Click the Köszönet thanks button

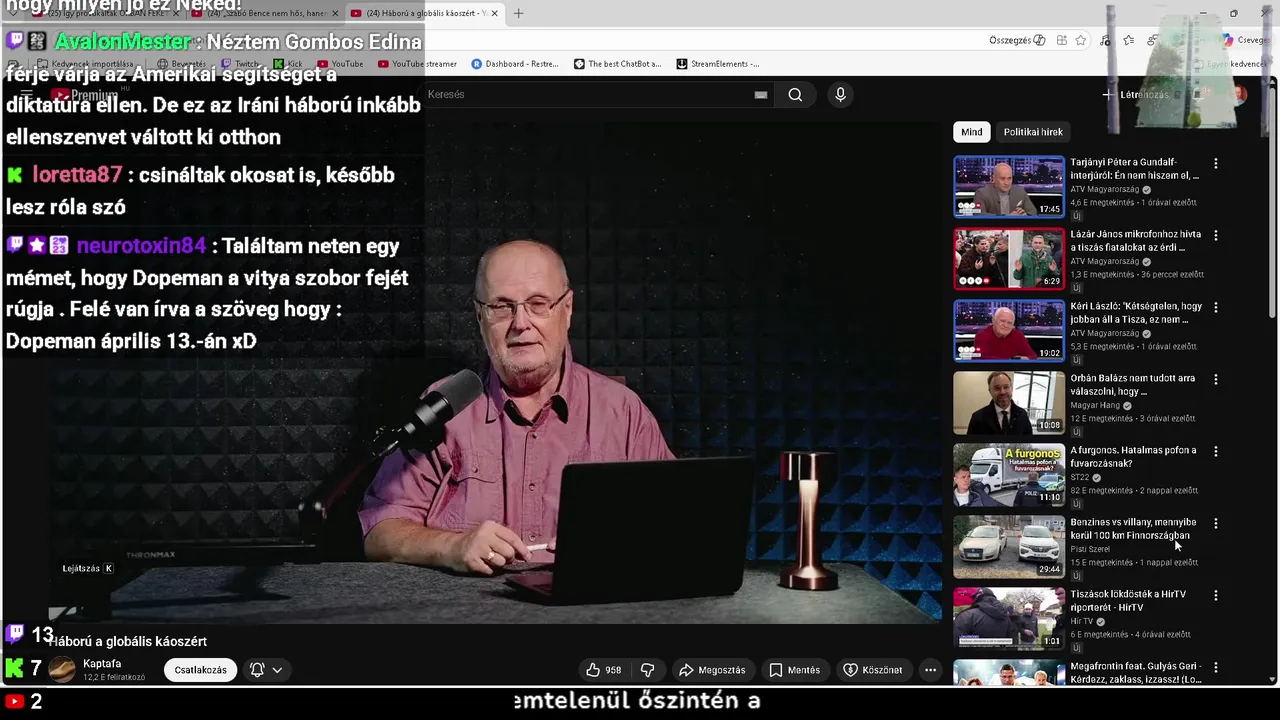point(873,670)
